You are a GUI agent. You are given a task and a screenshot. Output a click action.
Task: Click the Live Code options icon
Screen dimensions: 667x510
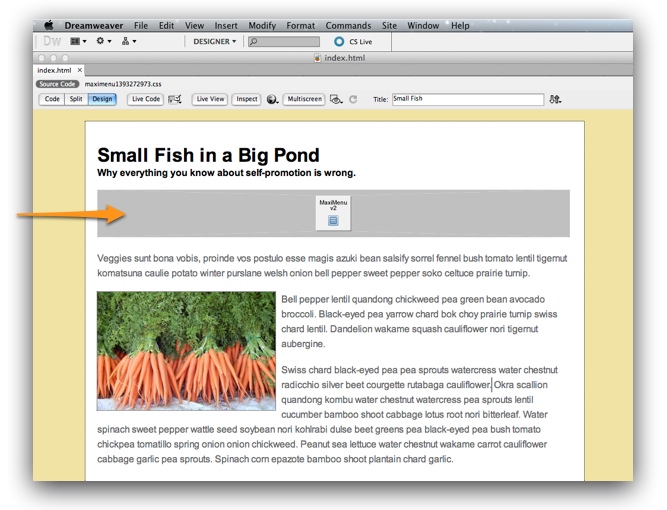point(175,100)
